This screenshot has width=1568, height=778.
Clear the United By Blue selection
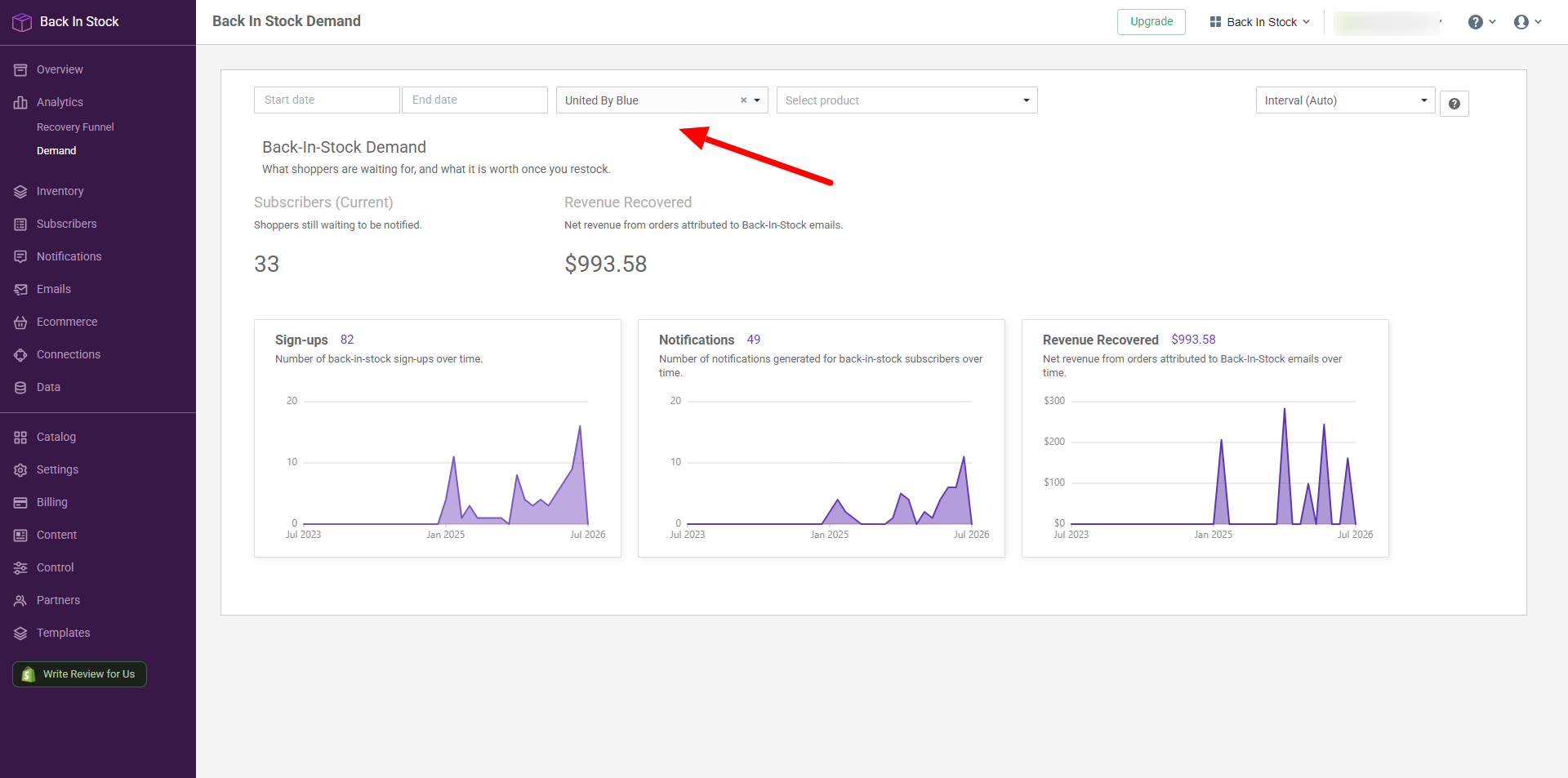coord(743,100)
